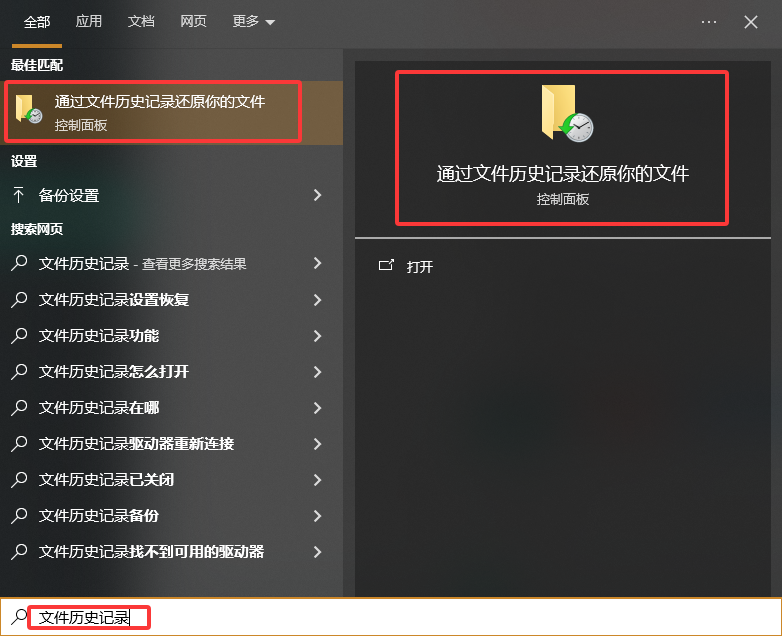Select web suggestion 文件历史记录设置恢复

[x=172, y=299]
